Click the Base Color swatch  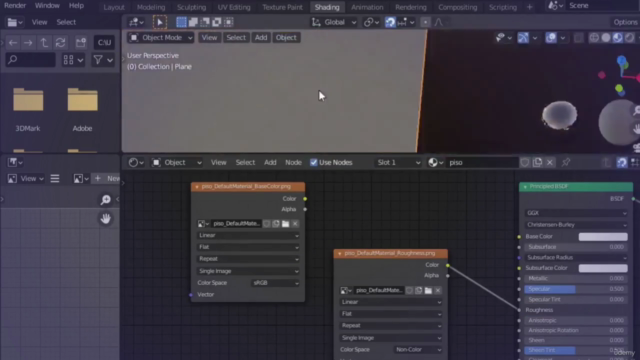tap(603, 237)
